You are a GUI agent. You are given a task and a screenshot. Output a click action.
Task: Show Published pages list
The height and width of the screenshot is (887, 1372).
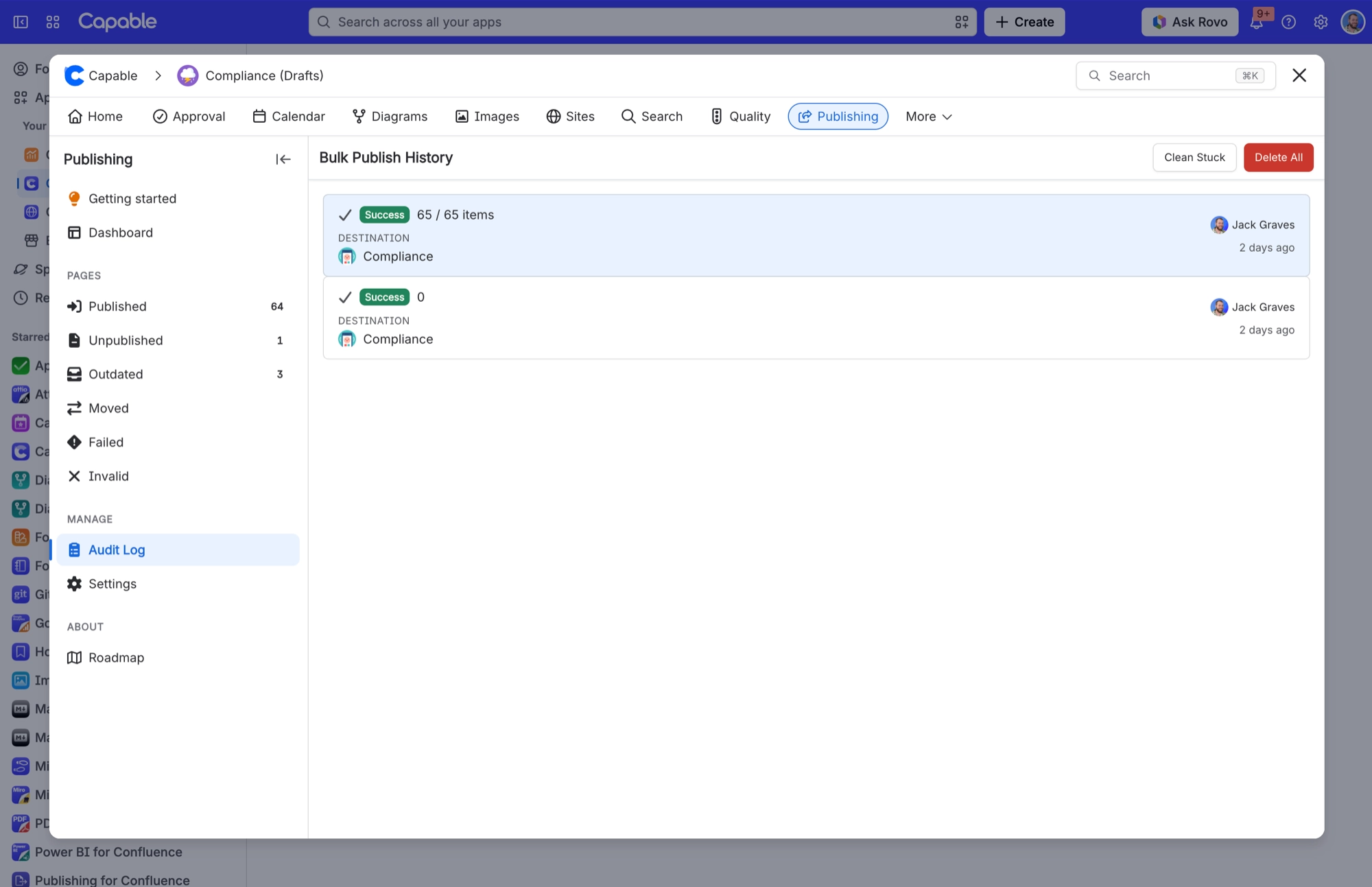pos(178,307)
